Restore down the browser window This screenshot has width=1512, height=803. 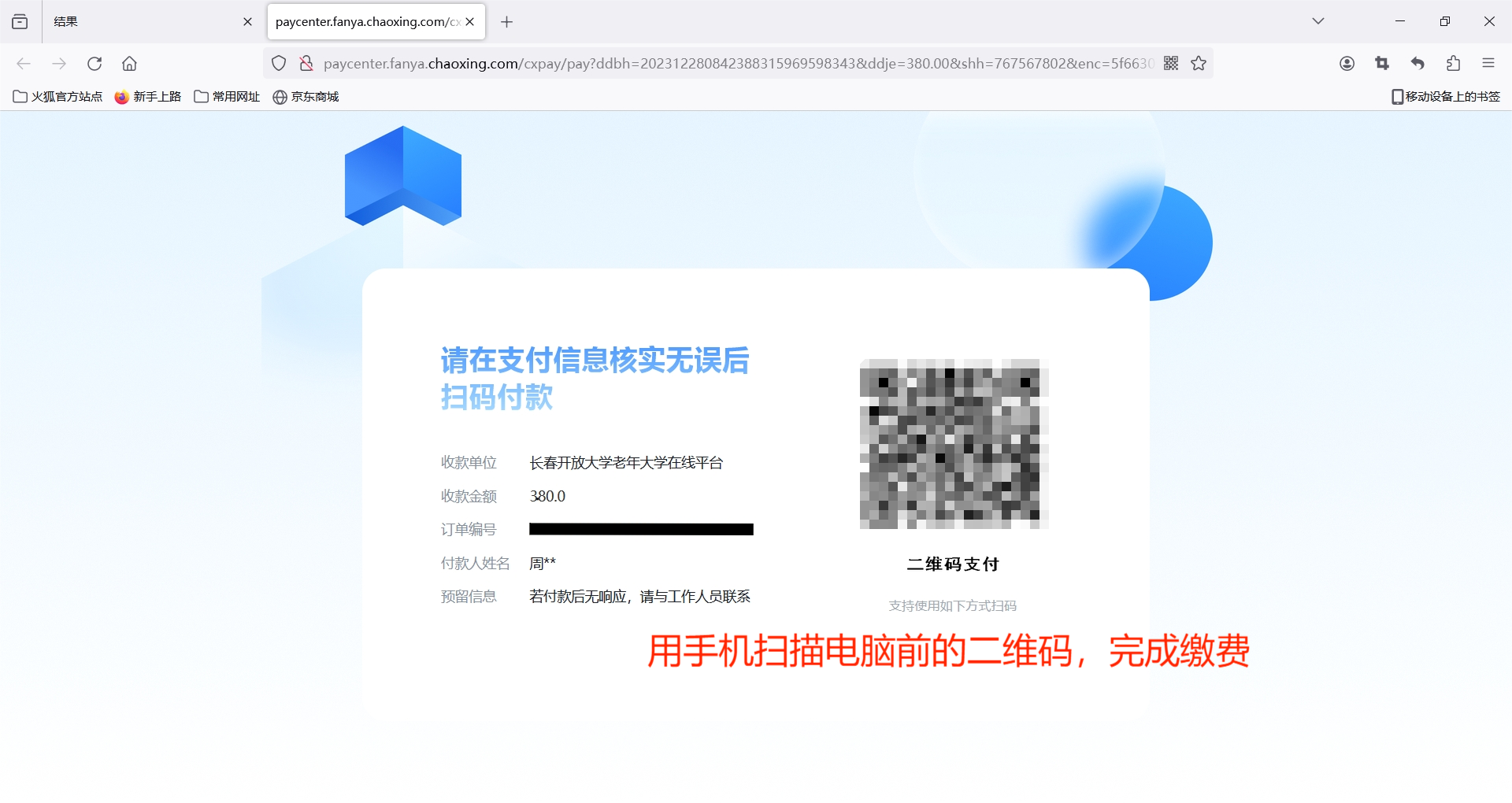(x=1444, y=21)
